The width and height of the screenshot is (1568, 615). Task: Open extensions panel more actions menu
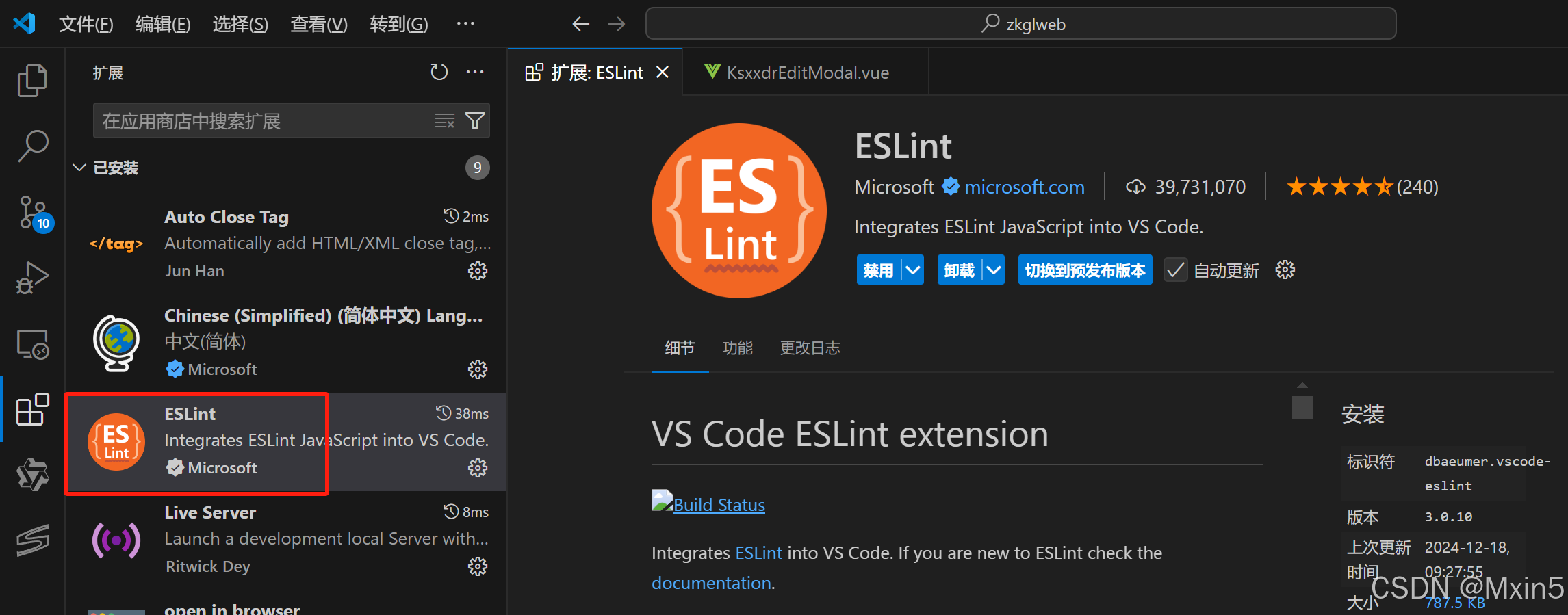coord(475,72)
